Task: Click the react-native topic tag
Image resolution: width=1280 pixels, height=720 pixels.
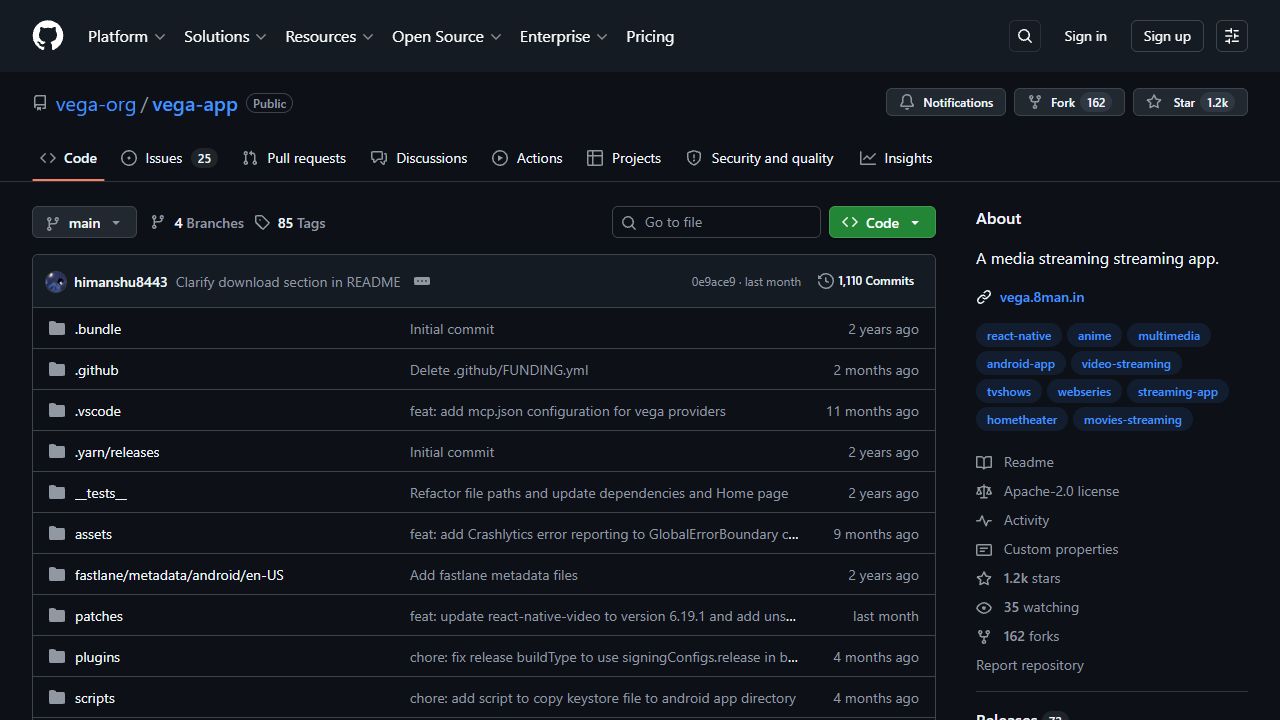Action: click(x=1019, y=336)
